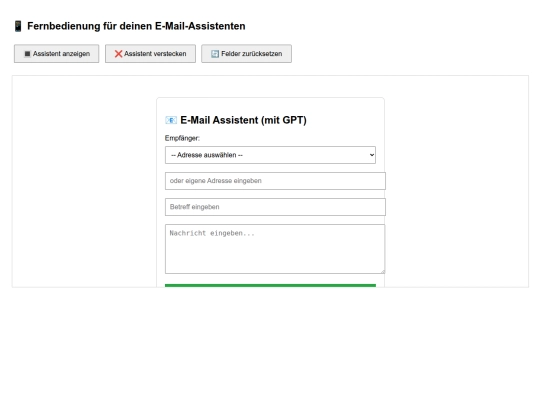Click the 'Empfänger:' label
Image resolution: width=540 pixels, height=405 pixels.
(182, 138)
